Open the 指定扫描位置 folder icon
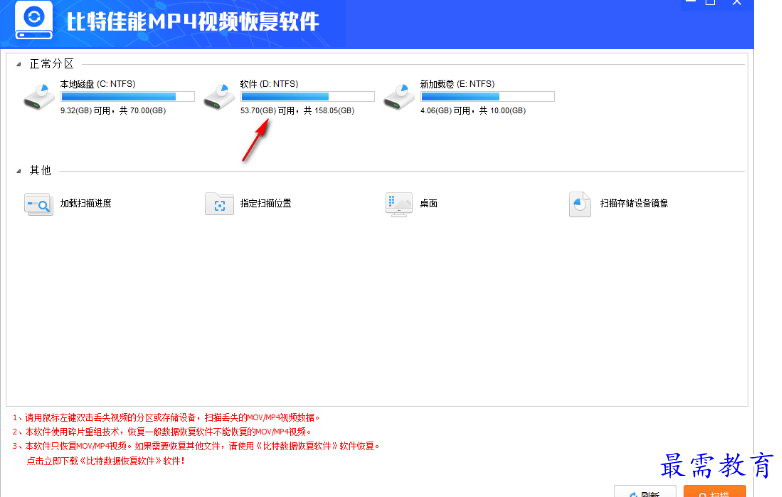The image size is (782, 497). (x=219, y=204)
